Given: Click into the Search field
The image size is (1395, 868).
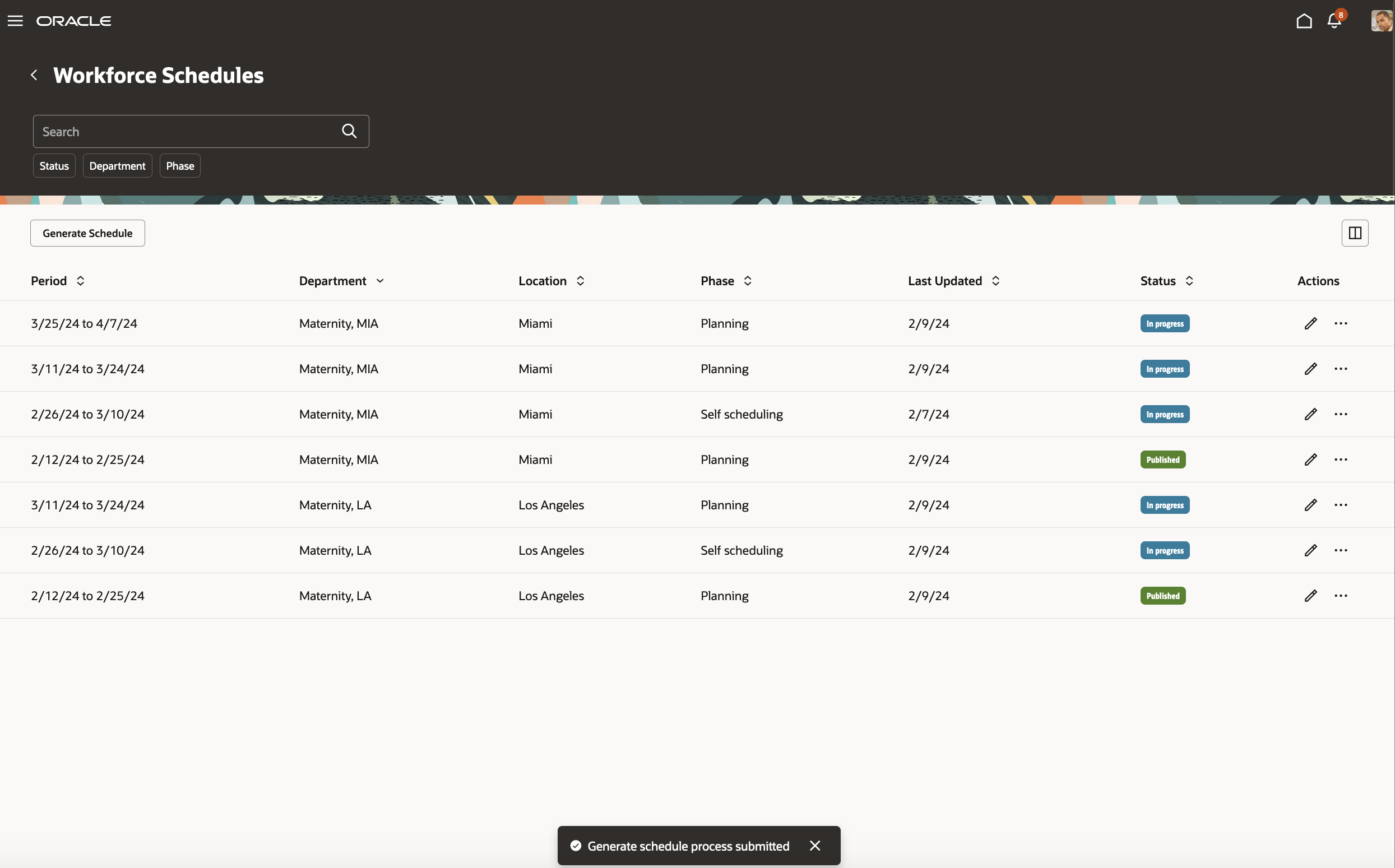Looking at the screenshot, I should pos(184,132).
